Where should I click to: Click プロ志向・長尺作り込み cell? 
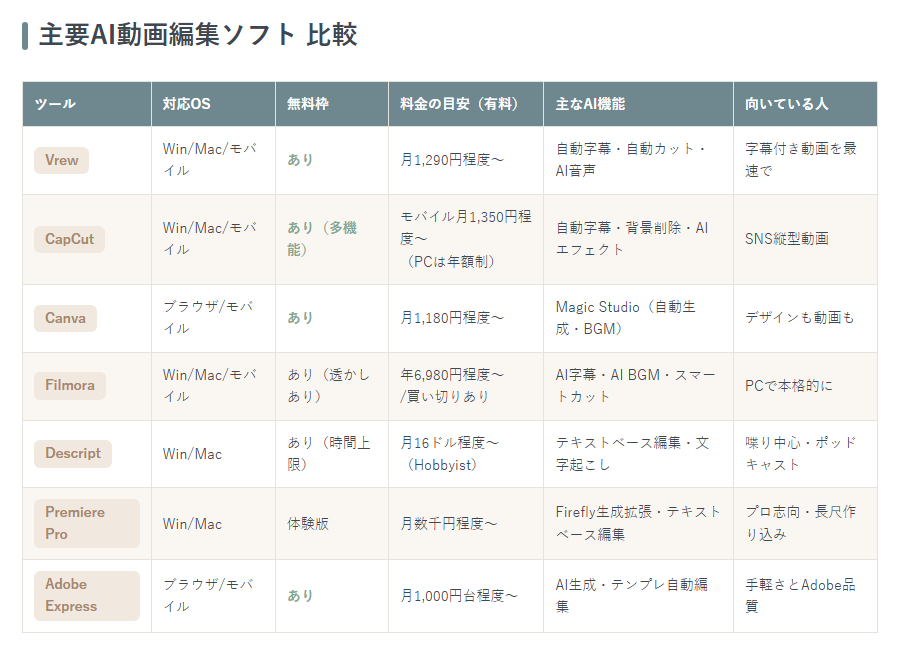click(805, 524)
